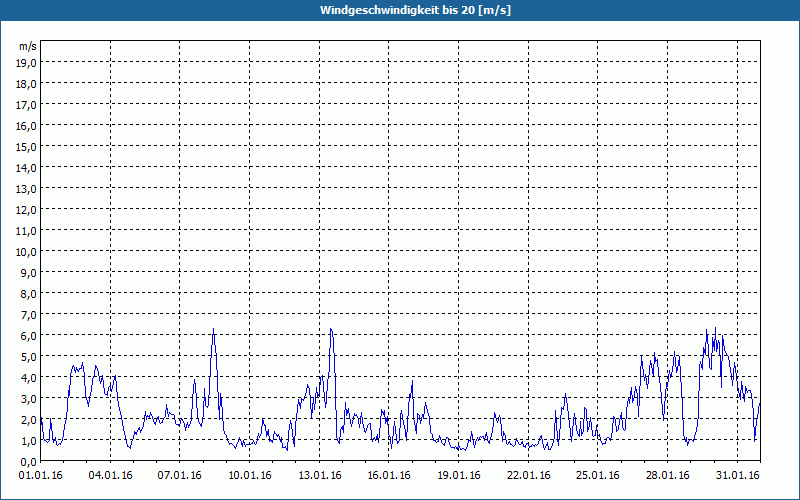Select the date label '28.01.16'
Viewport: 800px width, 500px height.
coord(667,476)
